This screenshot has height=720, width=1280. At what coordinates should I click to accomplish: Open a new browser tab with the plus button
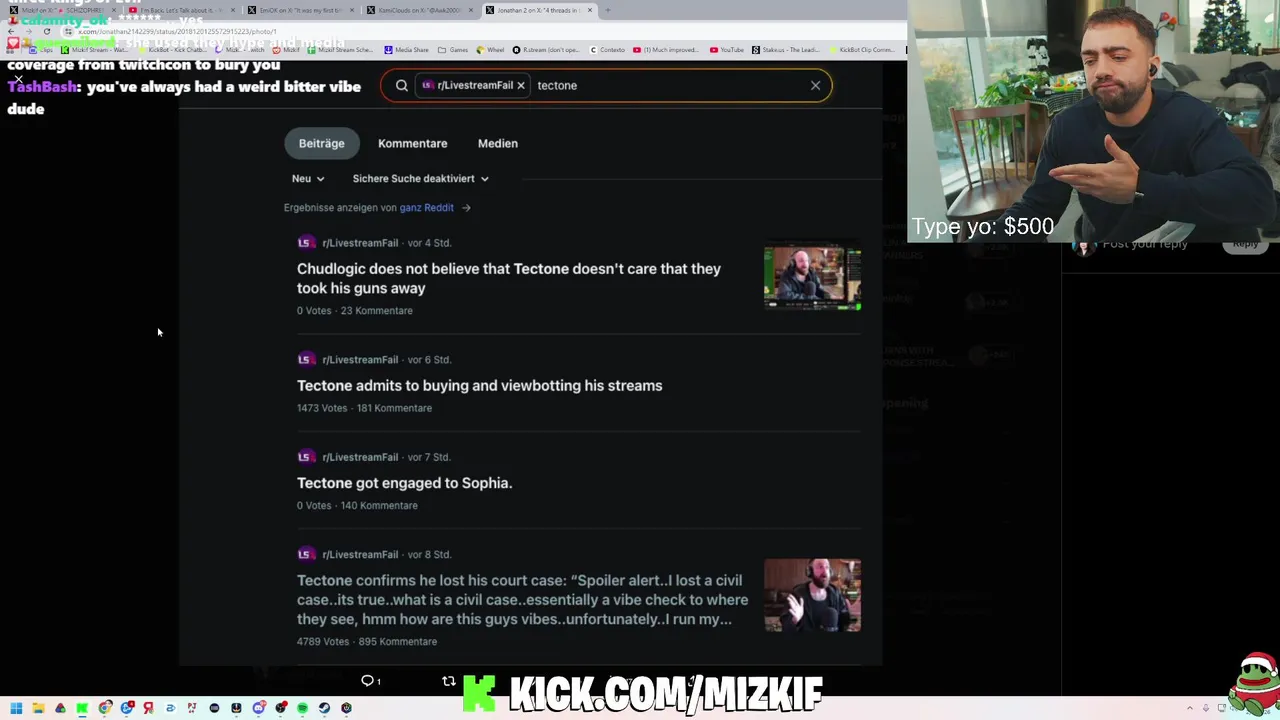pos(608,10)
